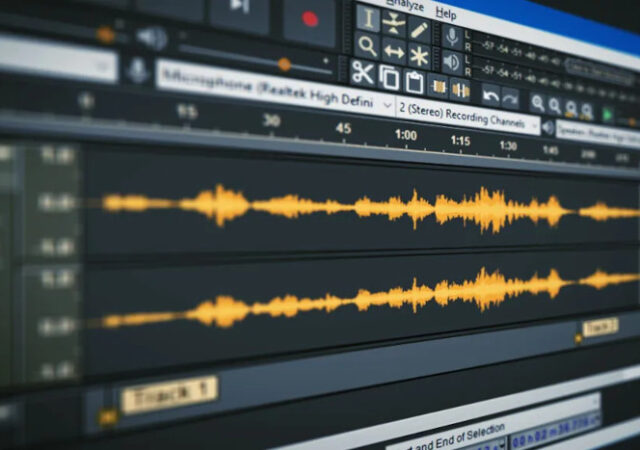Click Track 2 label
This screenshot has width=640, height=450.
pos(600,327)
